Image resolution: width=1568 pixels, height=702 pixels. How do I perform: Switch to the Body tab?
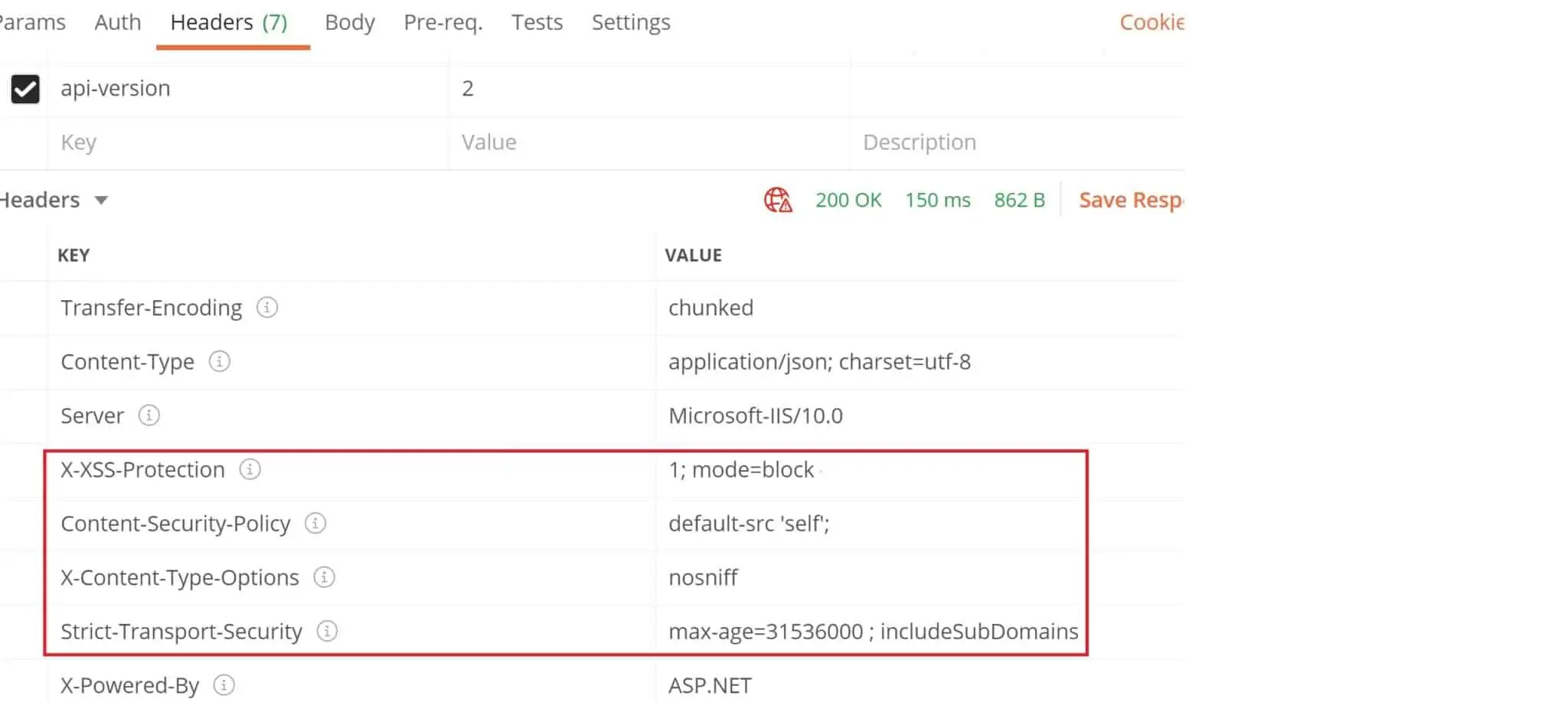(x=349, y=22)
